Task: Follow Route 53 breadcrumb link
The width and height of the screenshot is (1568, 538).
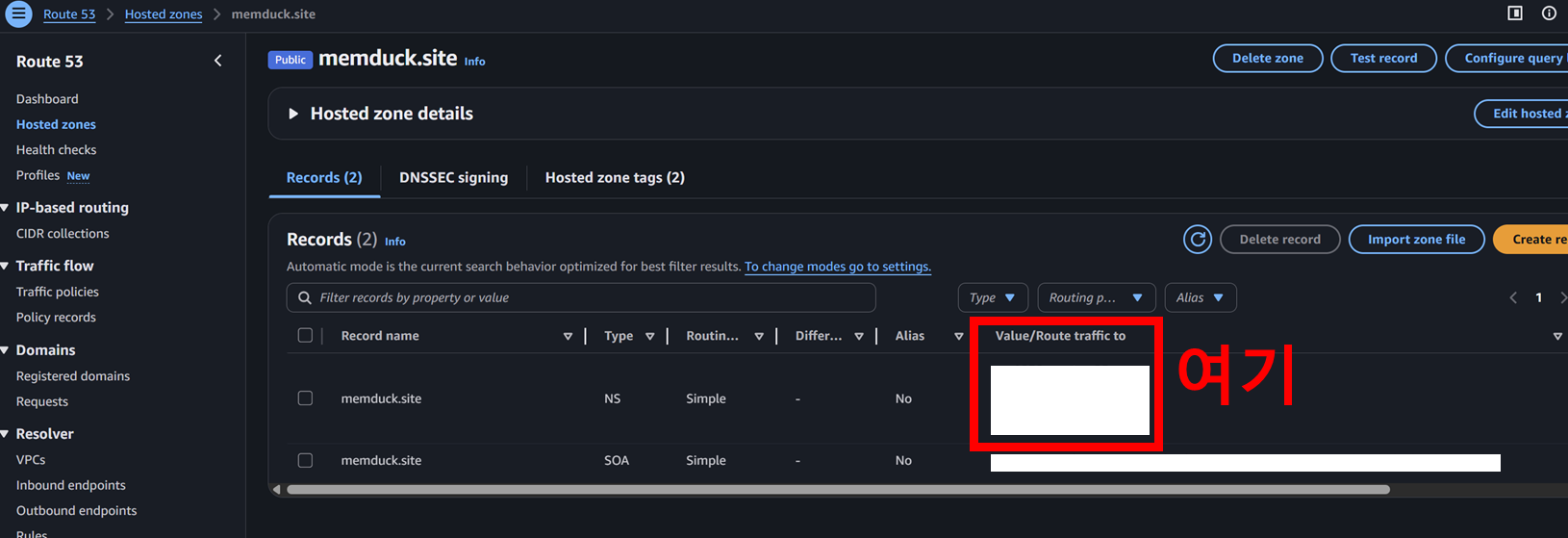Action: [69, 14]
